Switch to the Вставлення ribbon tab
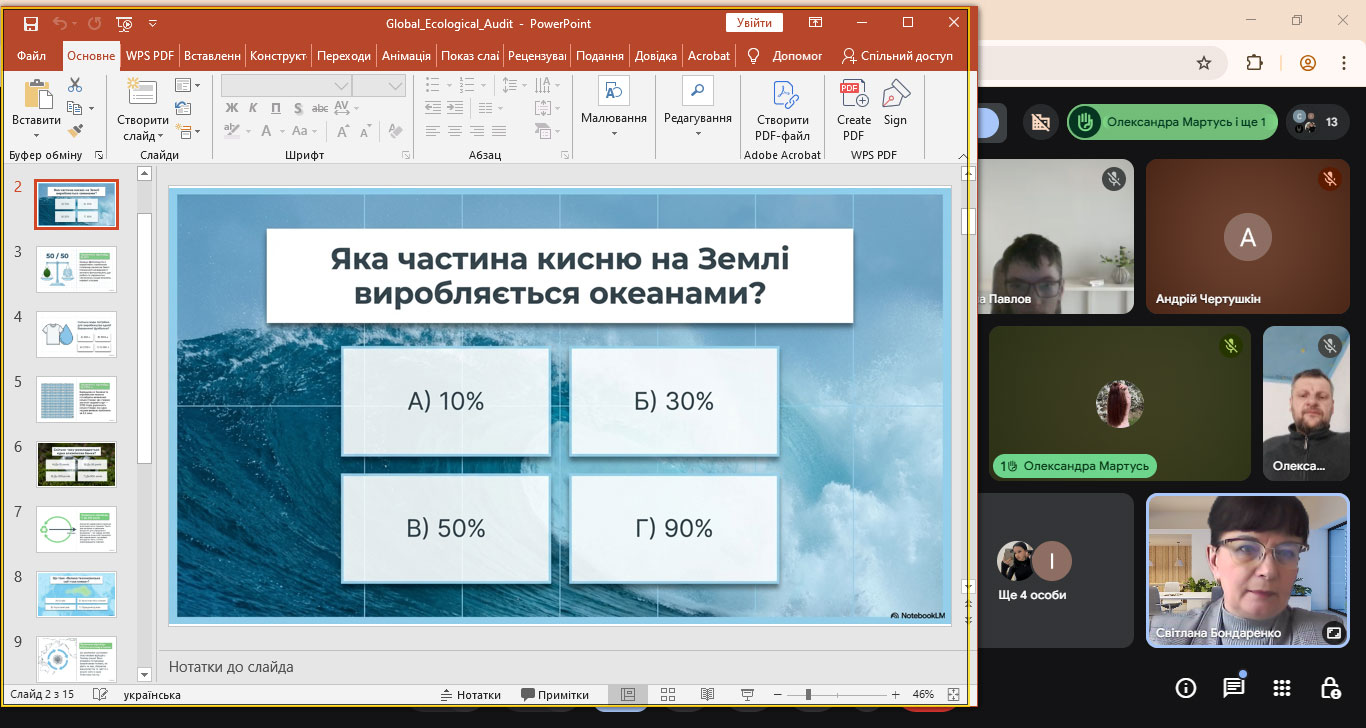The width and height of the screenshot is (1366, 728). [x=213, y=56]
